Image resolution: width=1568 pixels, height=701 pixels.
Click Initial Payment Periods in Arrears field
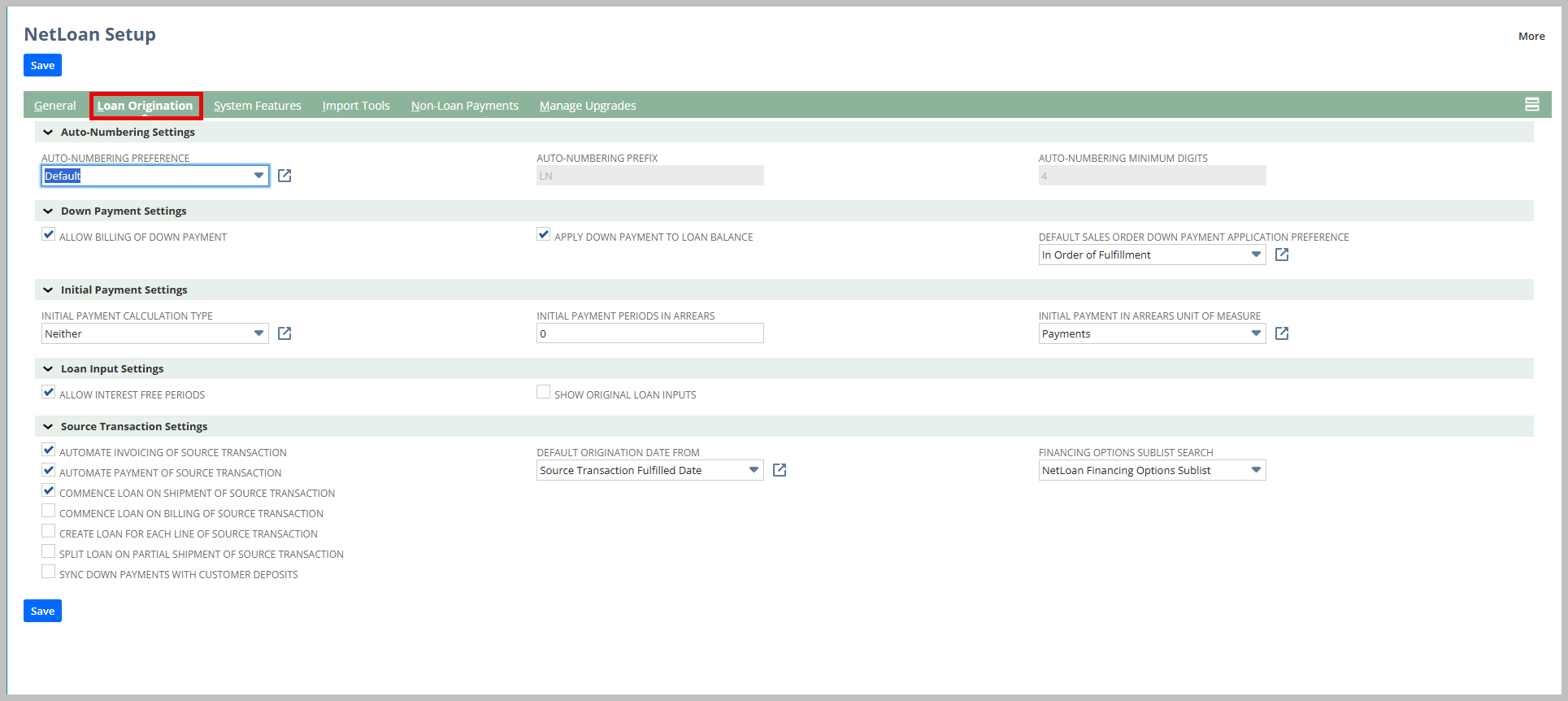click(x=649, y=333)
